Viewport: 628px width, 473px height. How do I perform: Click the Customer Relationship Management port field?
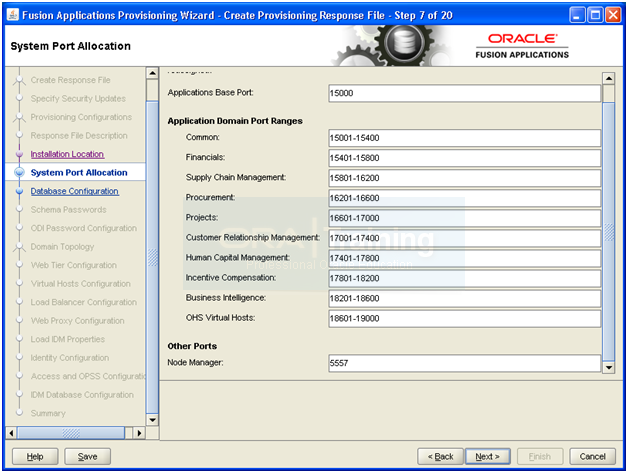click(x=464, y=238)
